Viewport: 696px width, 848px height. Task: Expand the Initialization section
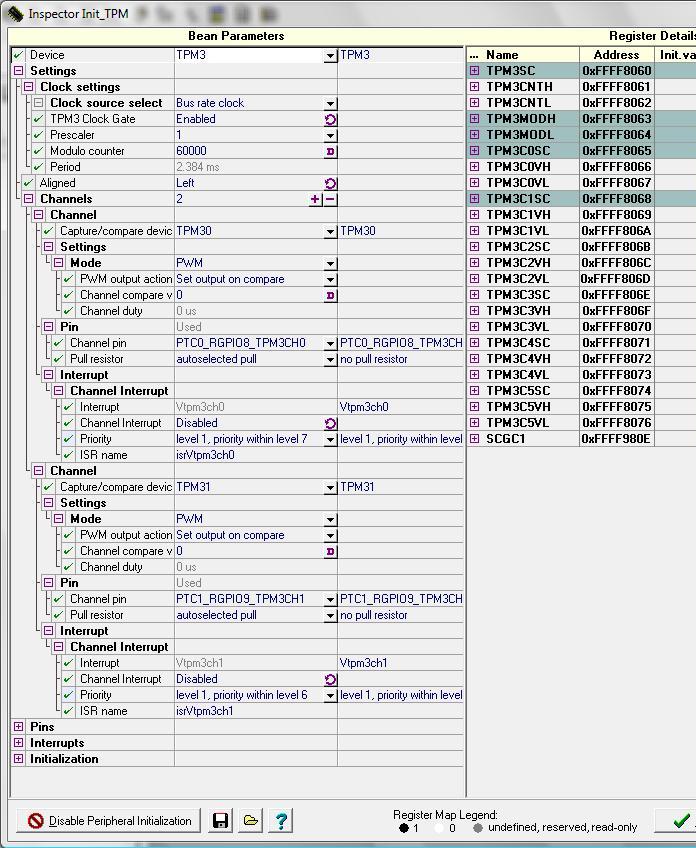pos(18,758)
